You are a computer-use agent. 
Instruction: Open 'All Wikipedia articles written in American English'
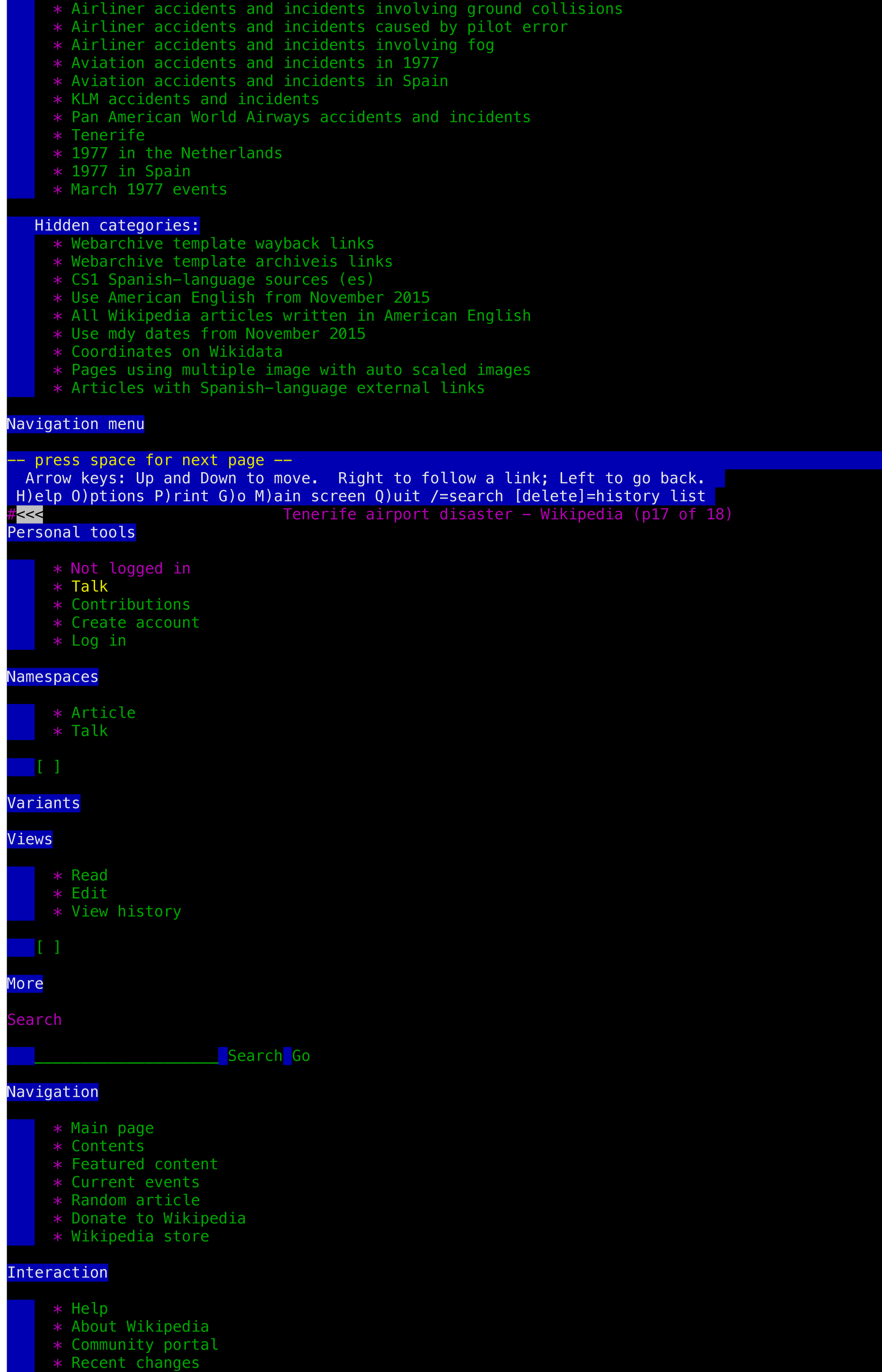click(x=300, y=316)
